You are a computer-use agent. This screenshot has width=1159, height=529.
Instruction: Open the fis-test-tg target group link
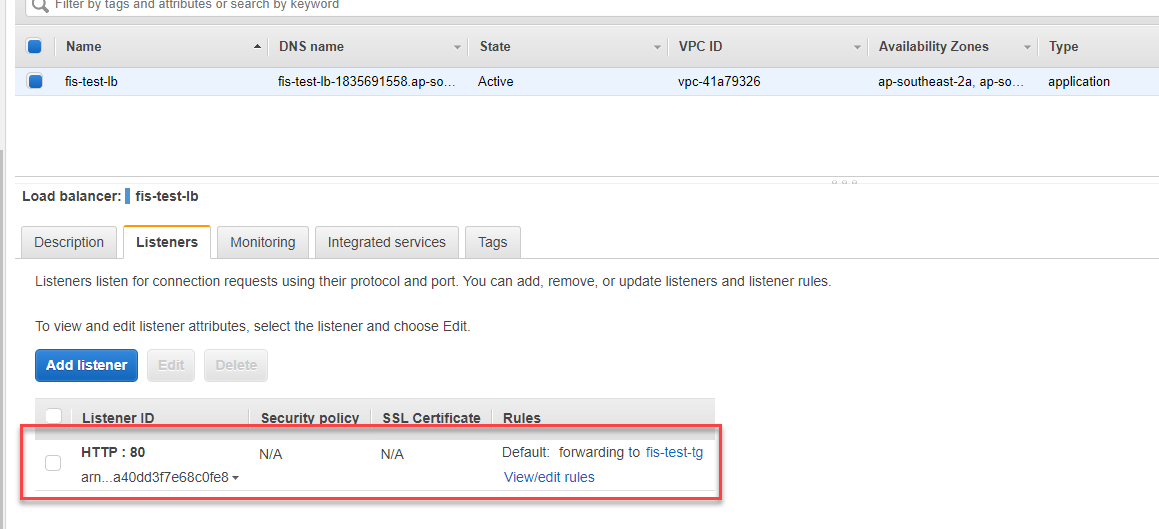click(x=674, y=452)
